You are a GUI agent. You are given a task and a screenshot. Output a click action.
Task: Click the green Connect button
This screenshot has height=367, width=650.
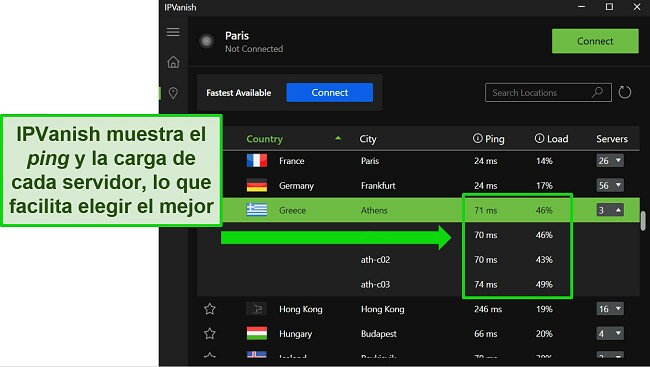(595, 41)
